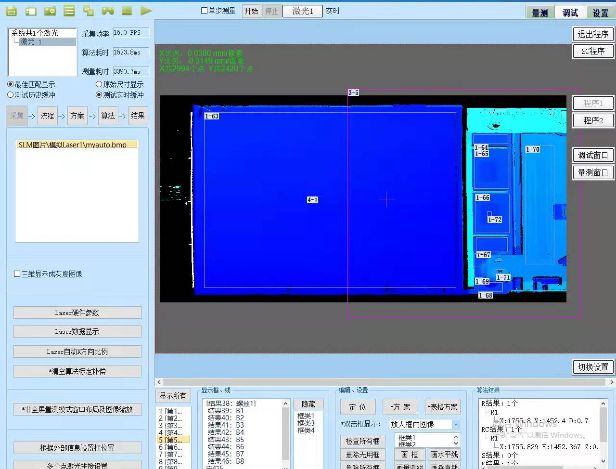
Task: Click the 开始 start button
Action: coord(251,11)
